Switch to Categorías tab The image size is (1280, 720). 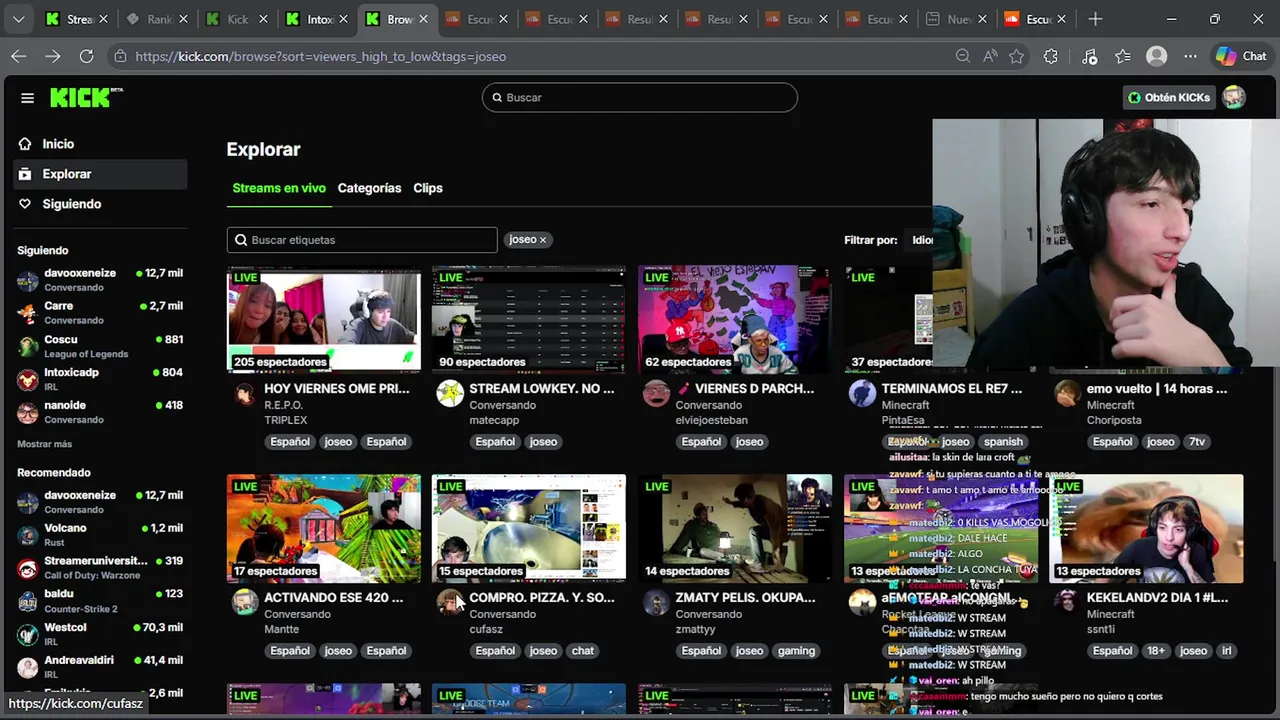point(369,188)
